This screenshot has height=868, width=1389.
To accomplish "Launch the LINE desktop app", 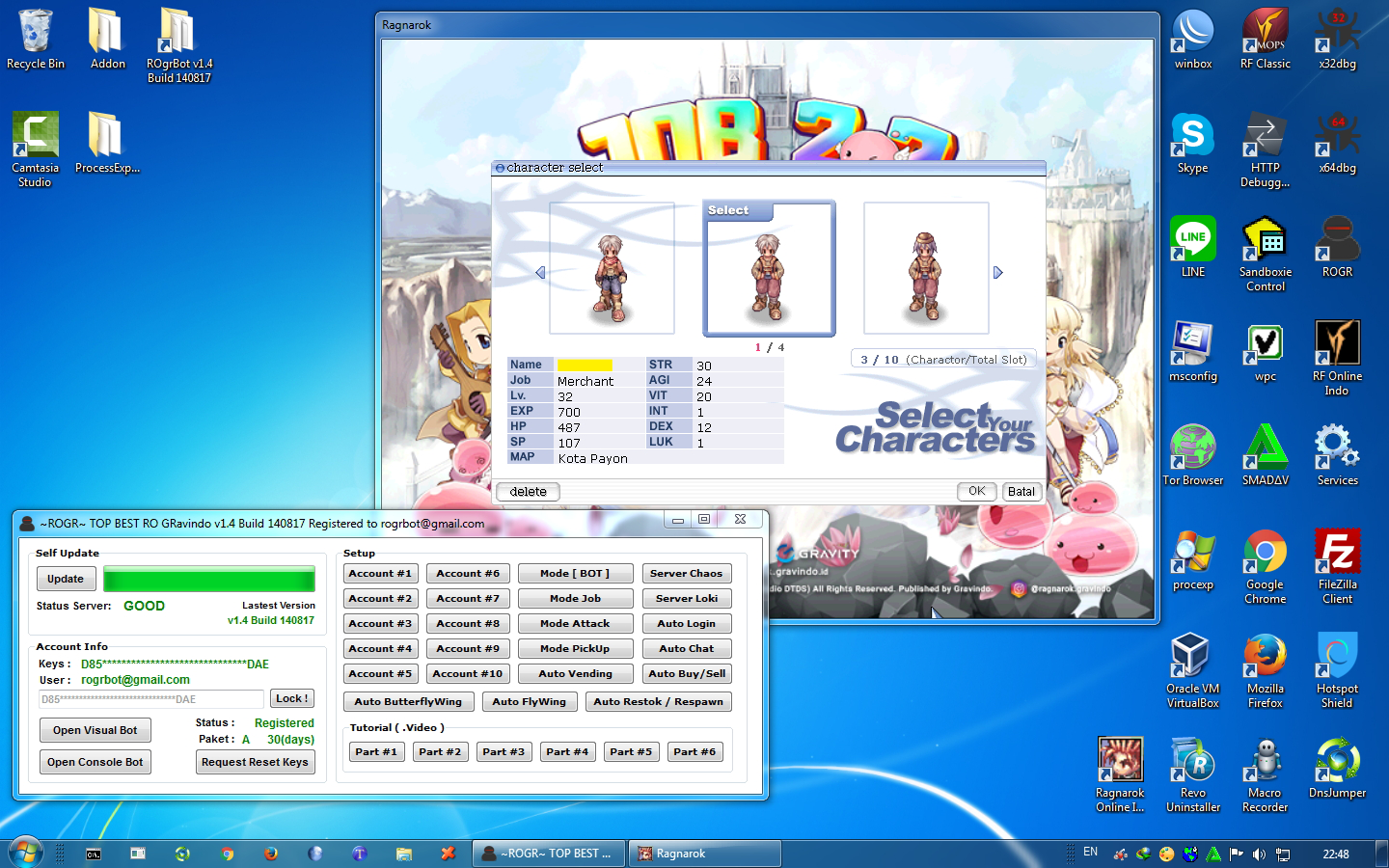I will (1193, 248).
